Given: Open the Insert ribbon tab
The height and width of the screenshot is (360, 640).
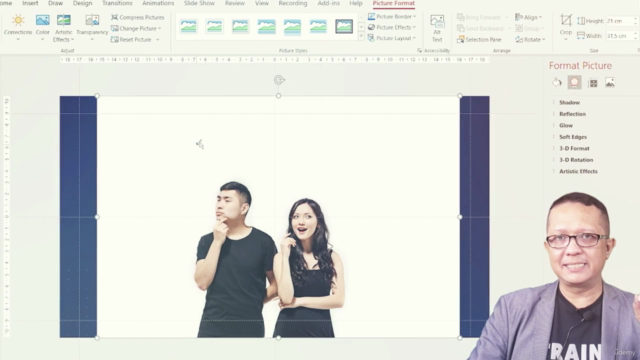Looking at the screenshot, I should (x=30, y=3).
